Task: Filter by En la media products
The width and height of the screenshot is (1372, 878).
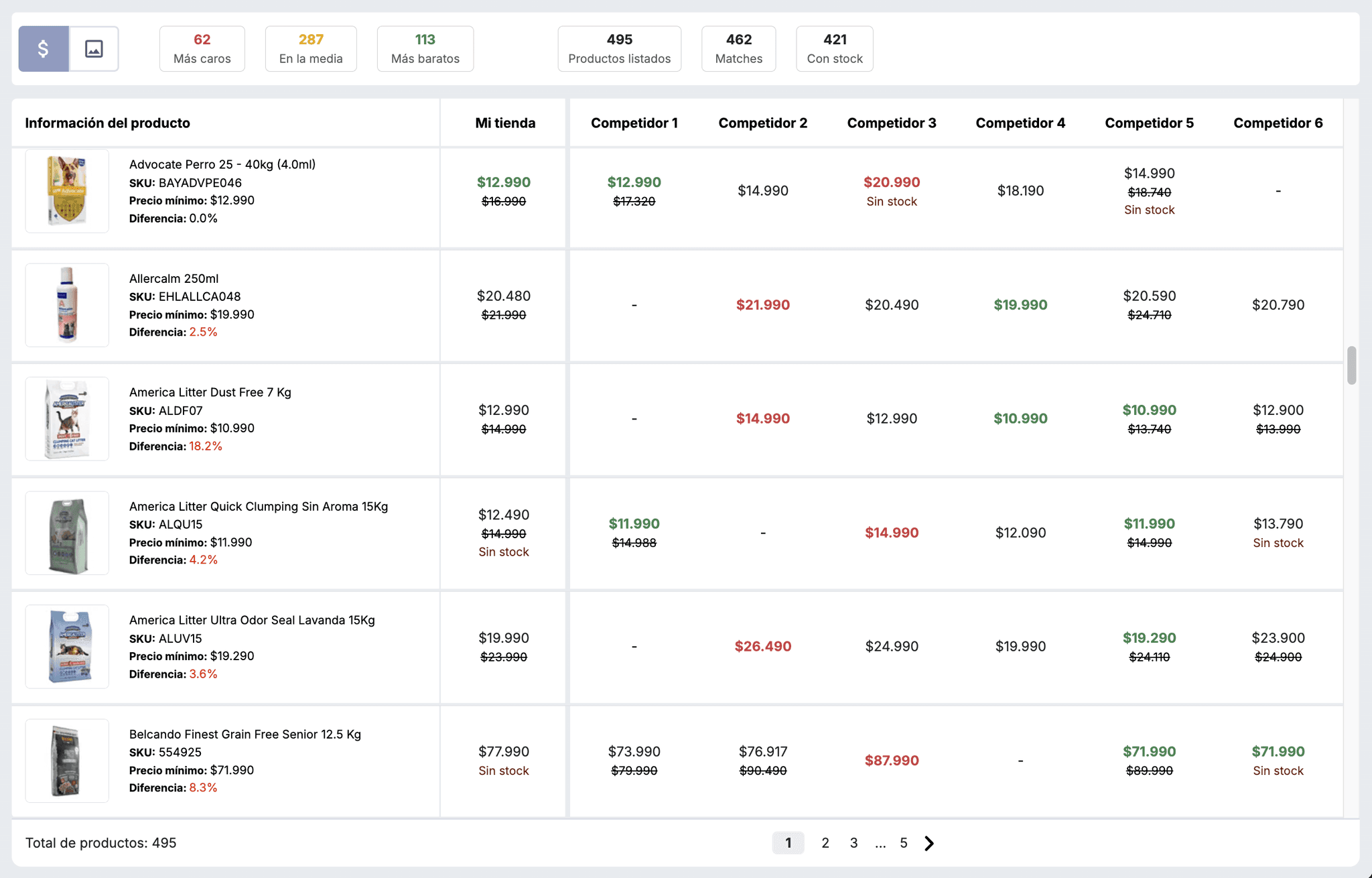Action: coord(311,49)
